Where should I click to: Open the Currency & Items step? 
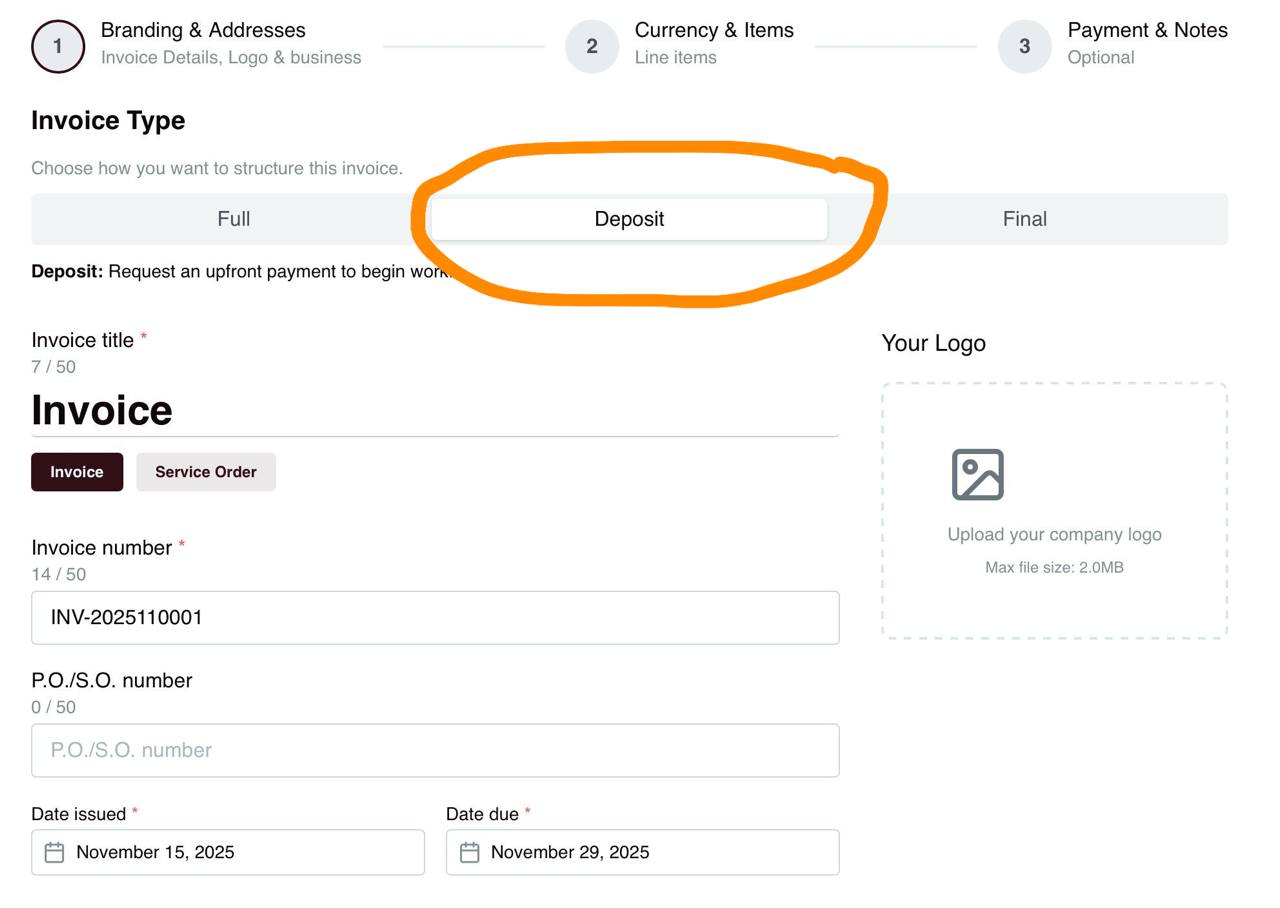click(x=714, y=31)
